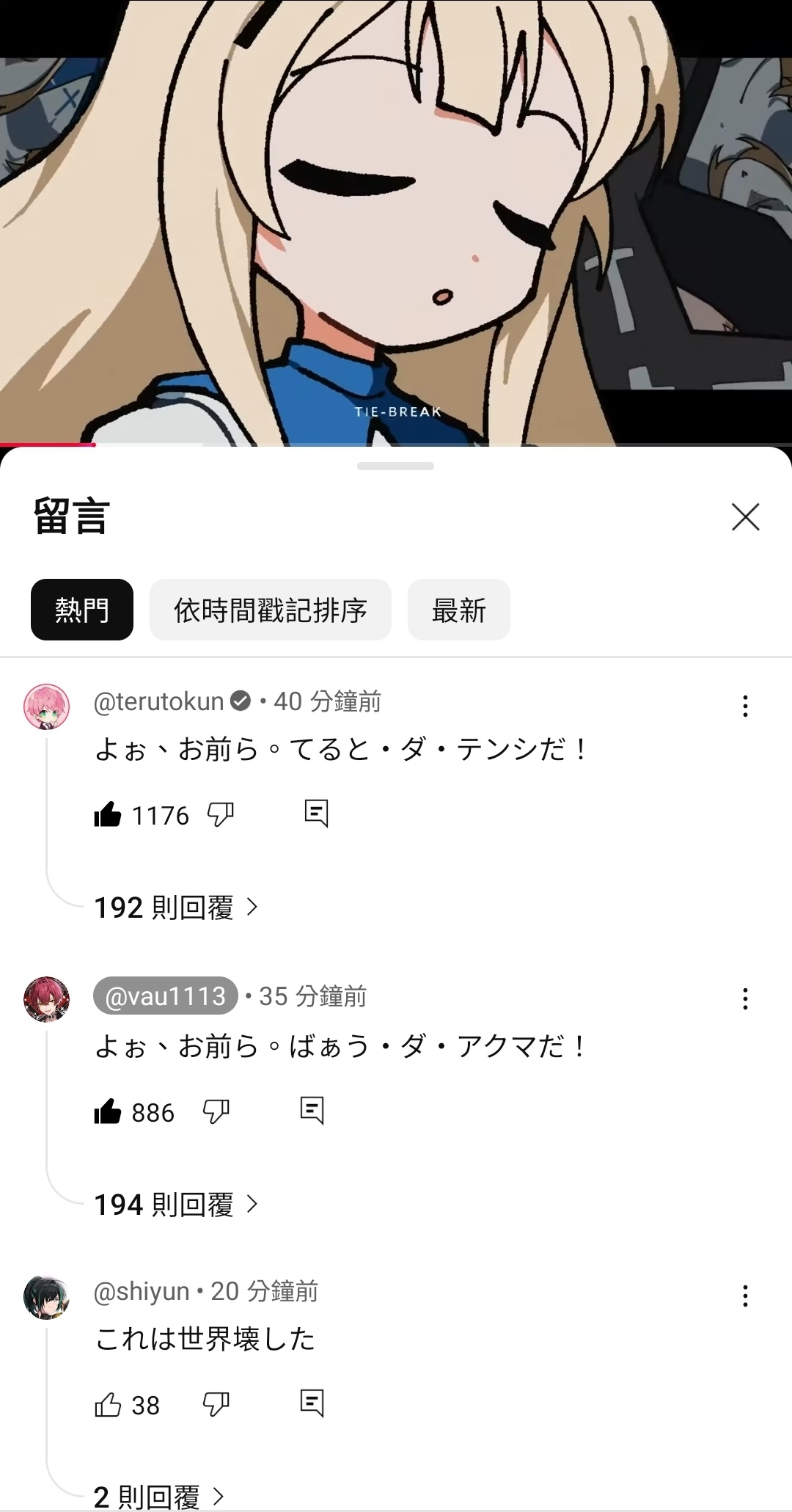Image resolution: width=792 pixels, height=1512 pixels.
Task: Open three-dot menu for @vau1113's comment
Action: (x=745, y=998)
